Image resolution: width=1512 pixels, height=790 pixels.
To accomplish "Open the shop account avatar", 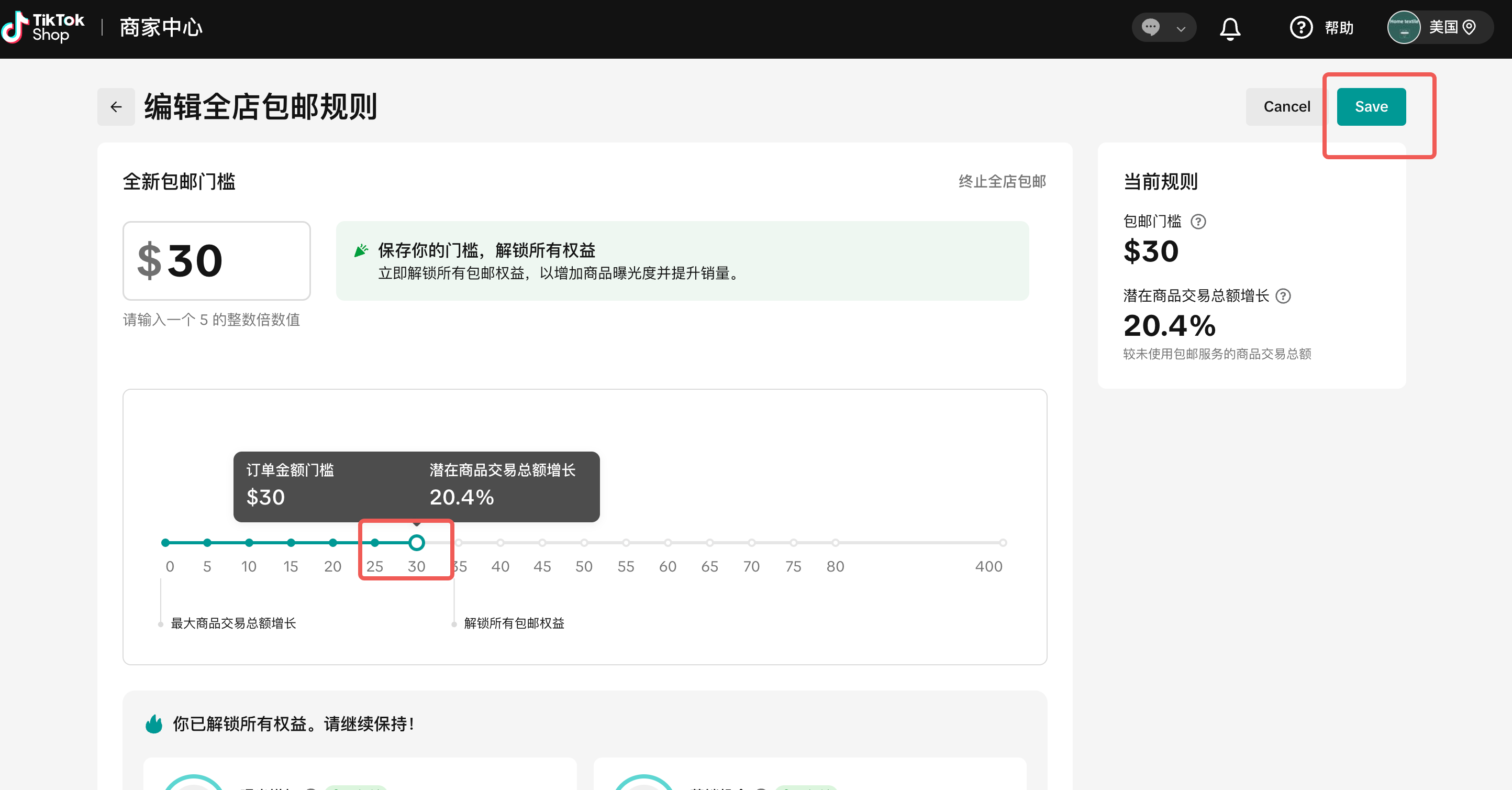I will tap(1404, 28).
